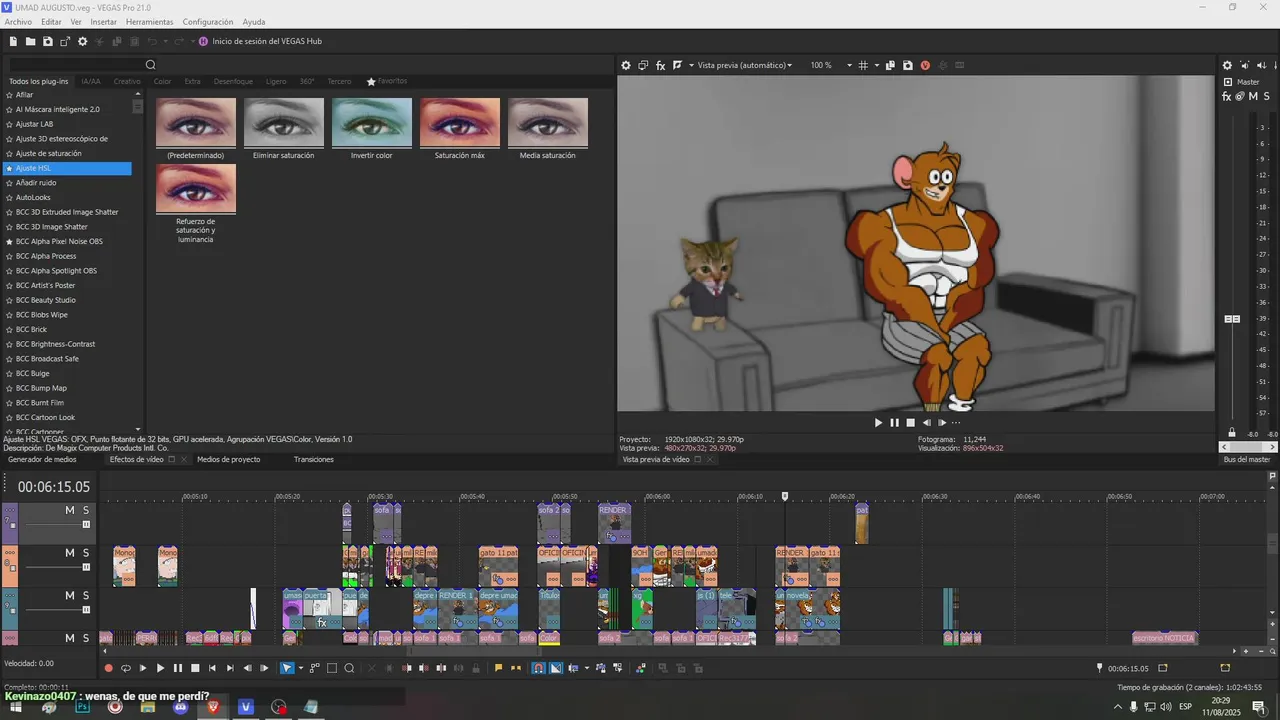Image resolution: width=1280 pixels, height=720 pixels.
Task: Switch to Desenfoque plug-in category tab
Action: point(233,81)
